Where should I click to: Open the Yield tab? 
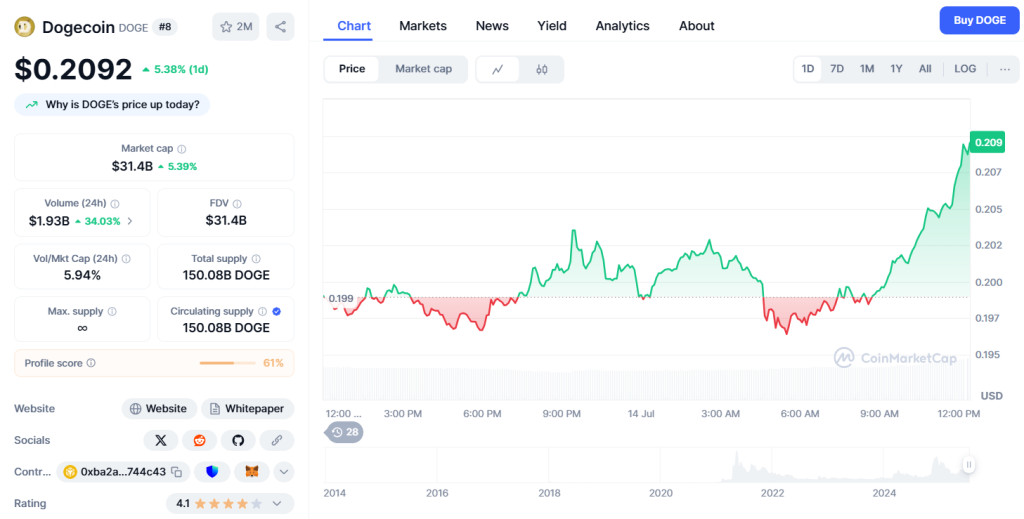[x=552, y=26]
